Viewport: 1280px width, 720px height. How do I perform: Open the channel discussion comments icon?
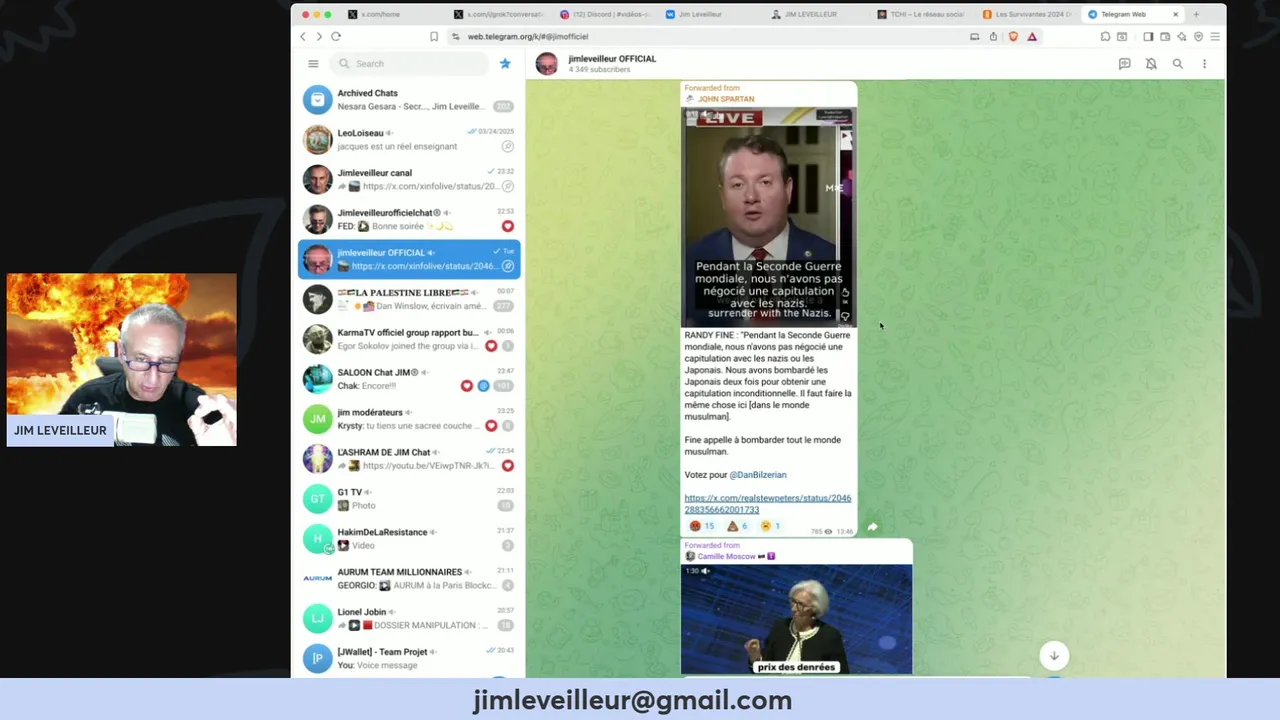tap(1124, 64)
